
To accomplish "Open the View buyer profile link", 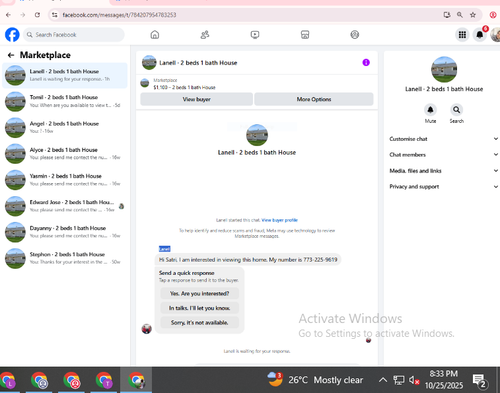I will click(x=279, y=220).
